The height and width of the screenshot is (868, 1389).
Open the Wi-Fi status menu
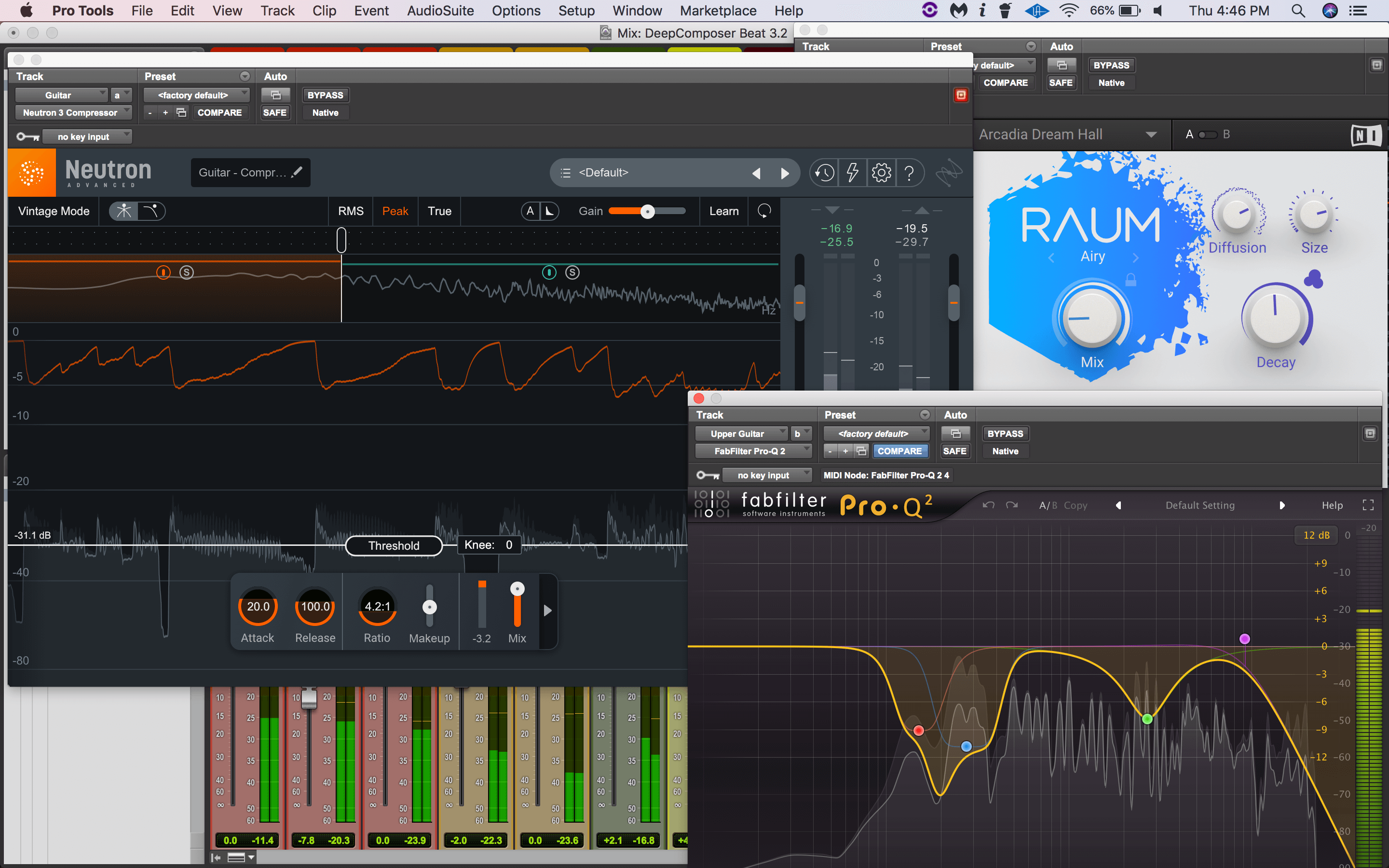pos(1068,11)
